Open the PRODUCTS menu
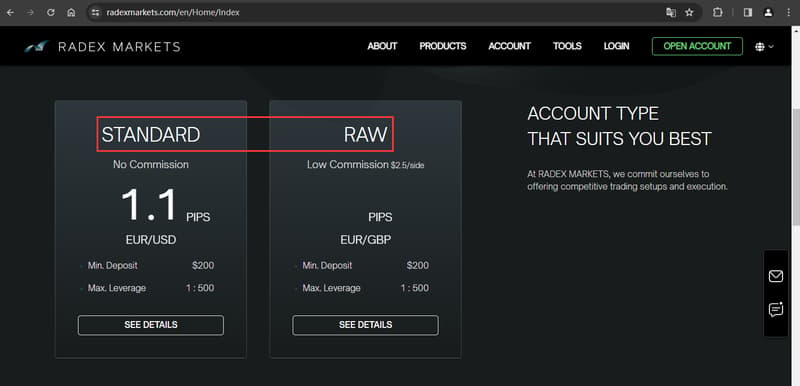Image resolution: width=800 pixels, height=386 pixels. (x=443, y=46)
